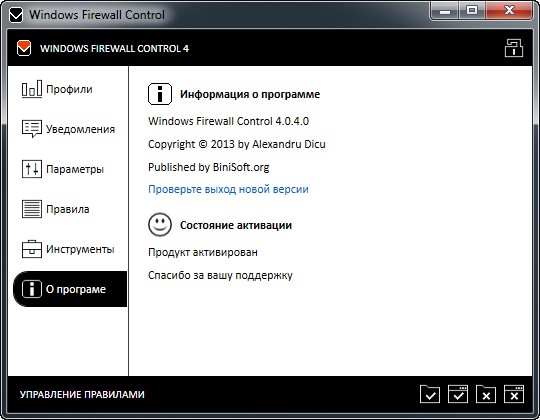
Task: Select the О програме tab
Action: tap(70, 289)
